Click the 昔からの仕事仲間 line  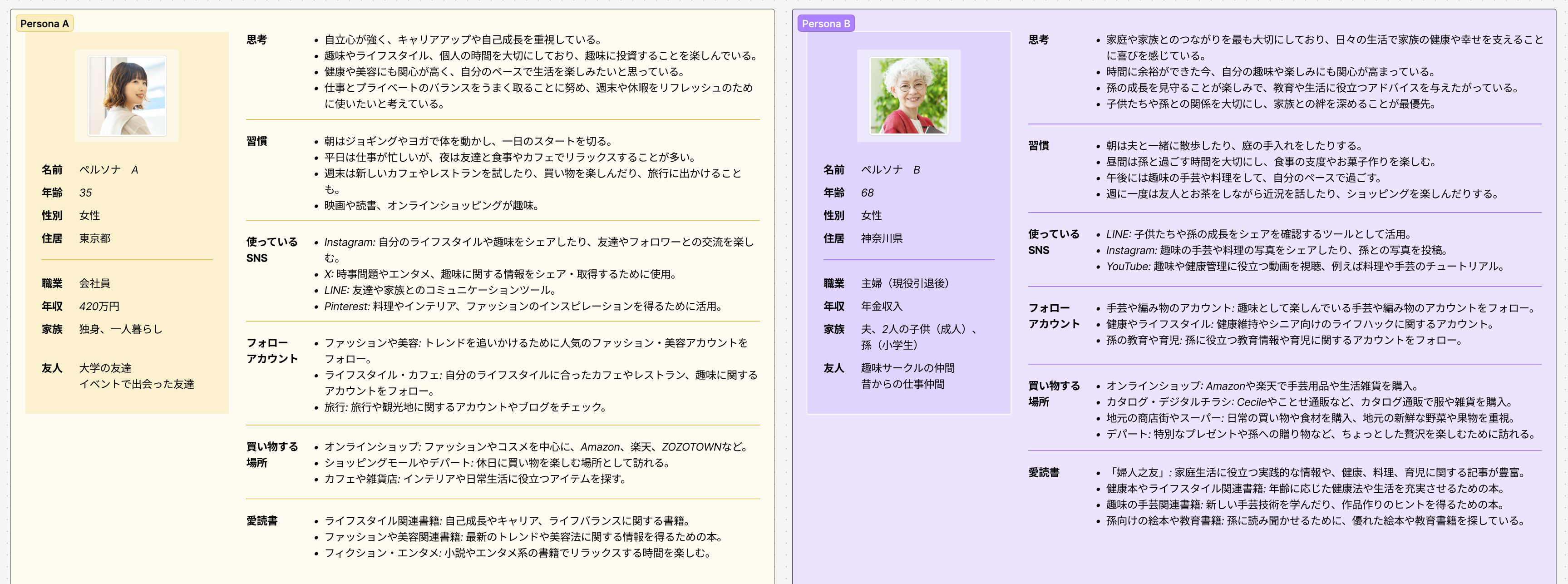(902, 384)
